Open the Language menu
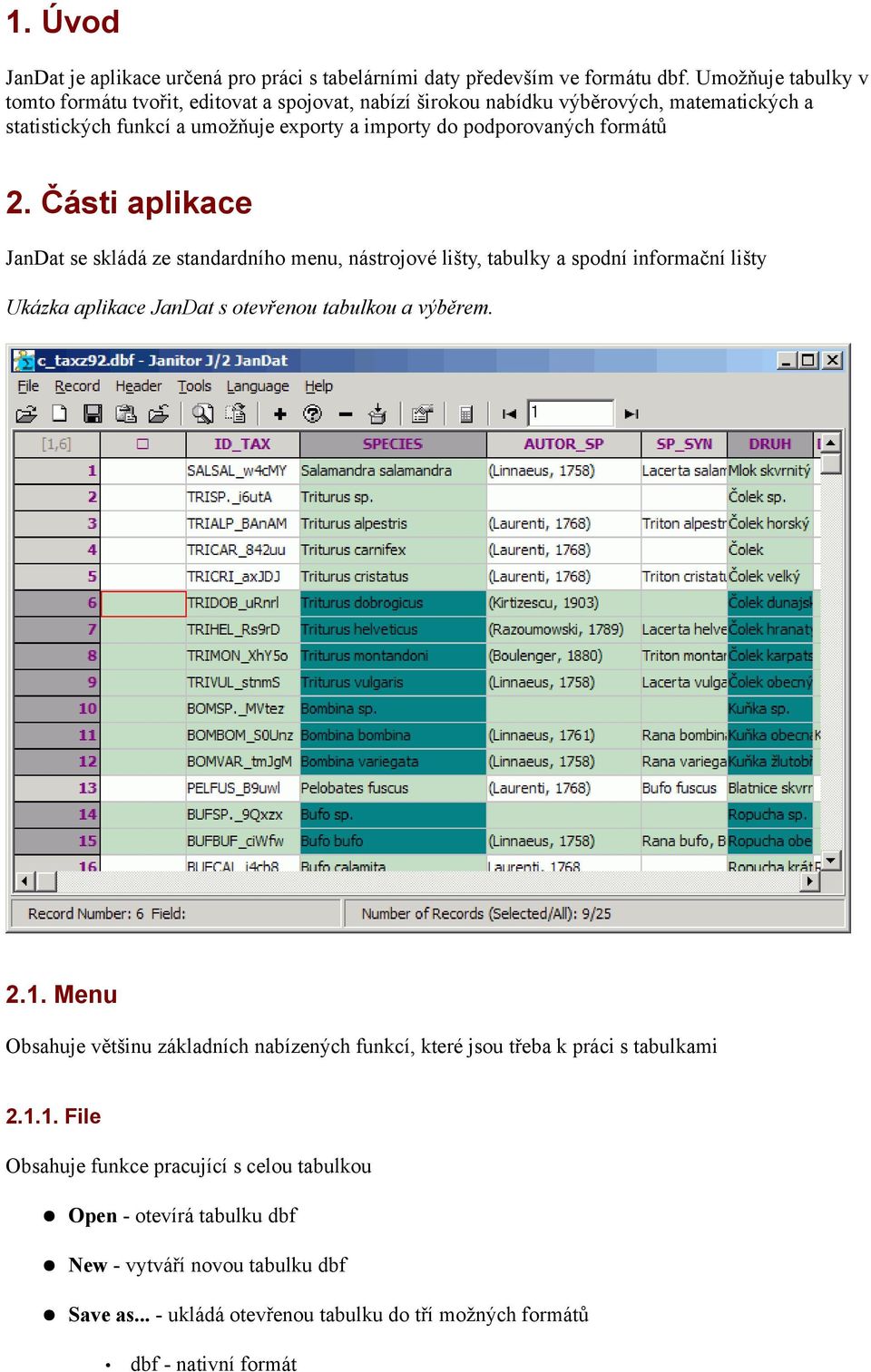 (258, 386)
